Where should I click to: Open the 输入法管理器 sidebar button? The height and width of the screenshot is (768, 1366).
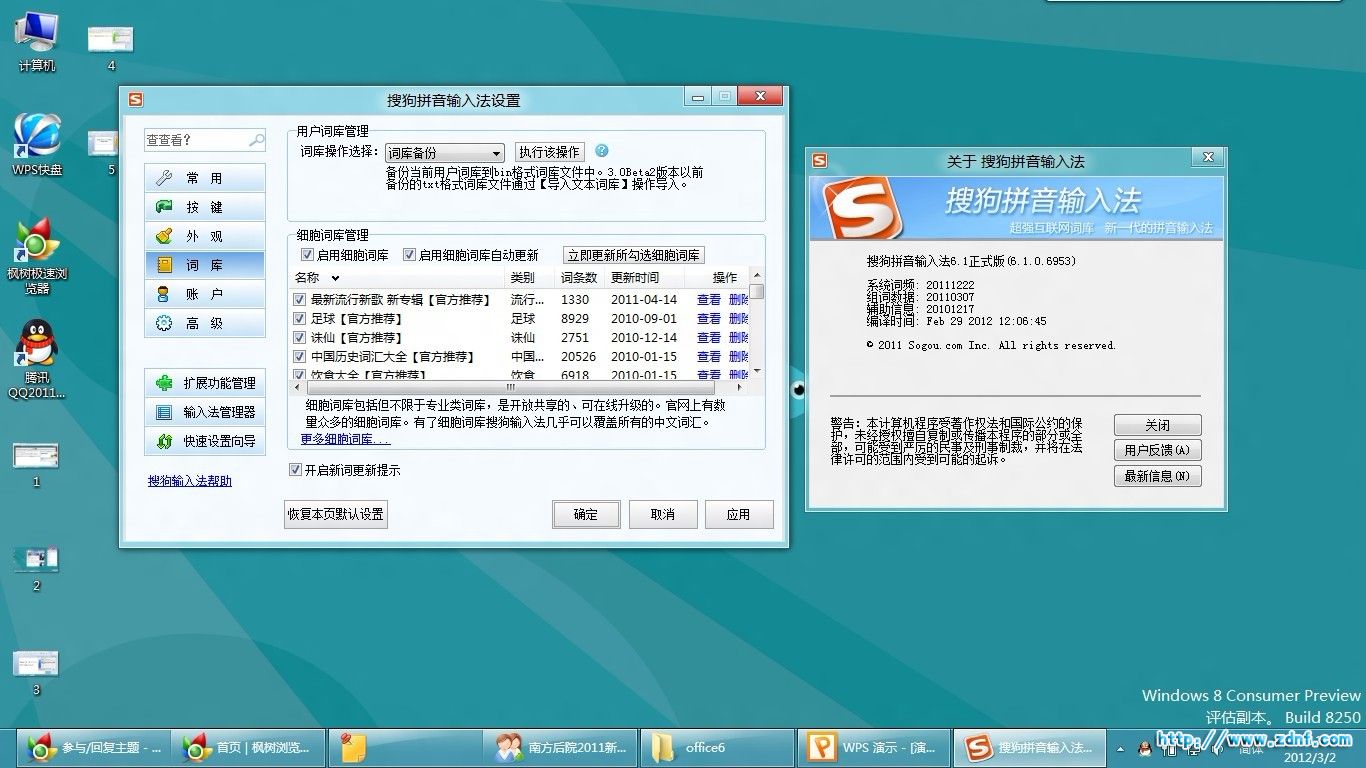(205, 412)
